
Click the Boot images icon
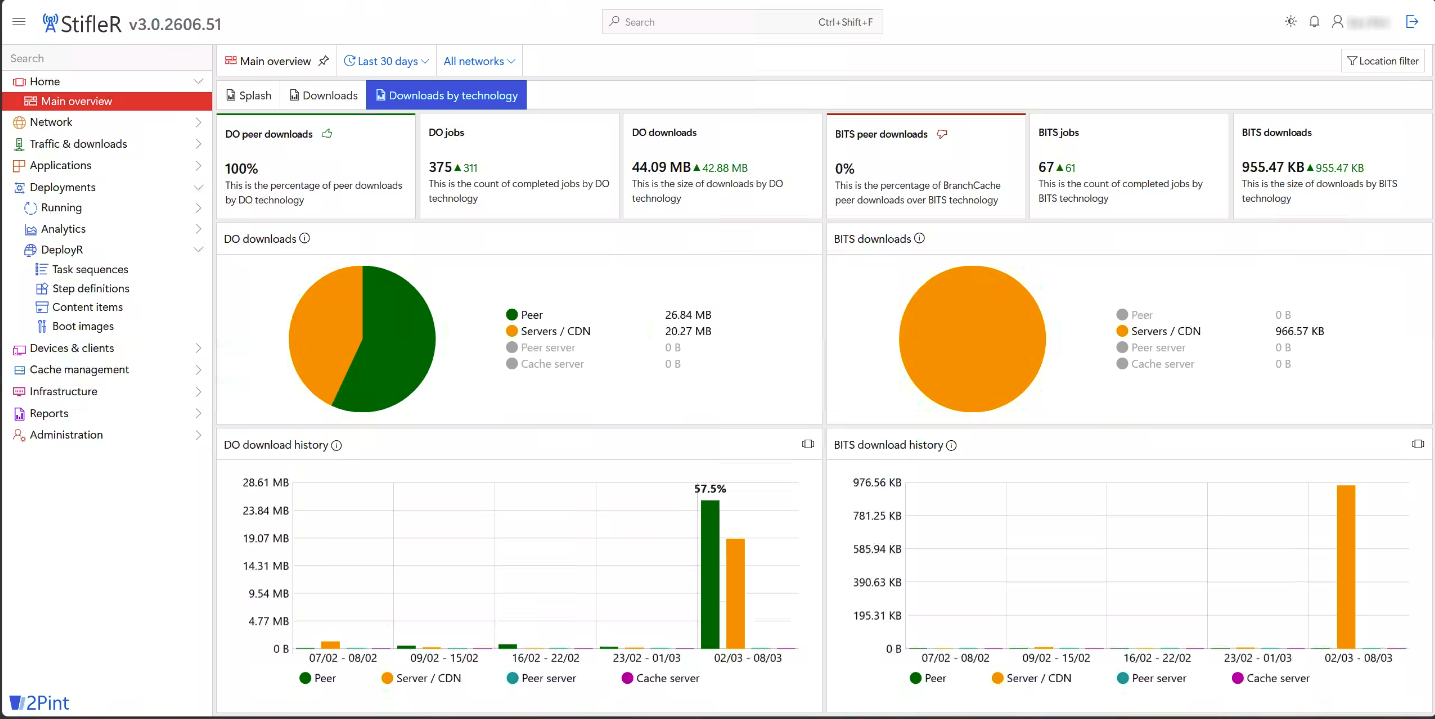click(42, 326)
